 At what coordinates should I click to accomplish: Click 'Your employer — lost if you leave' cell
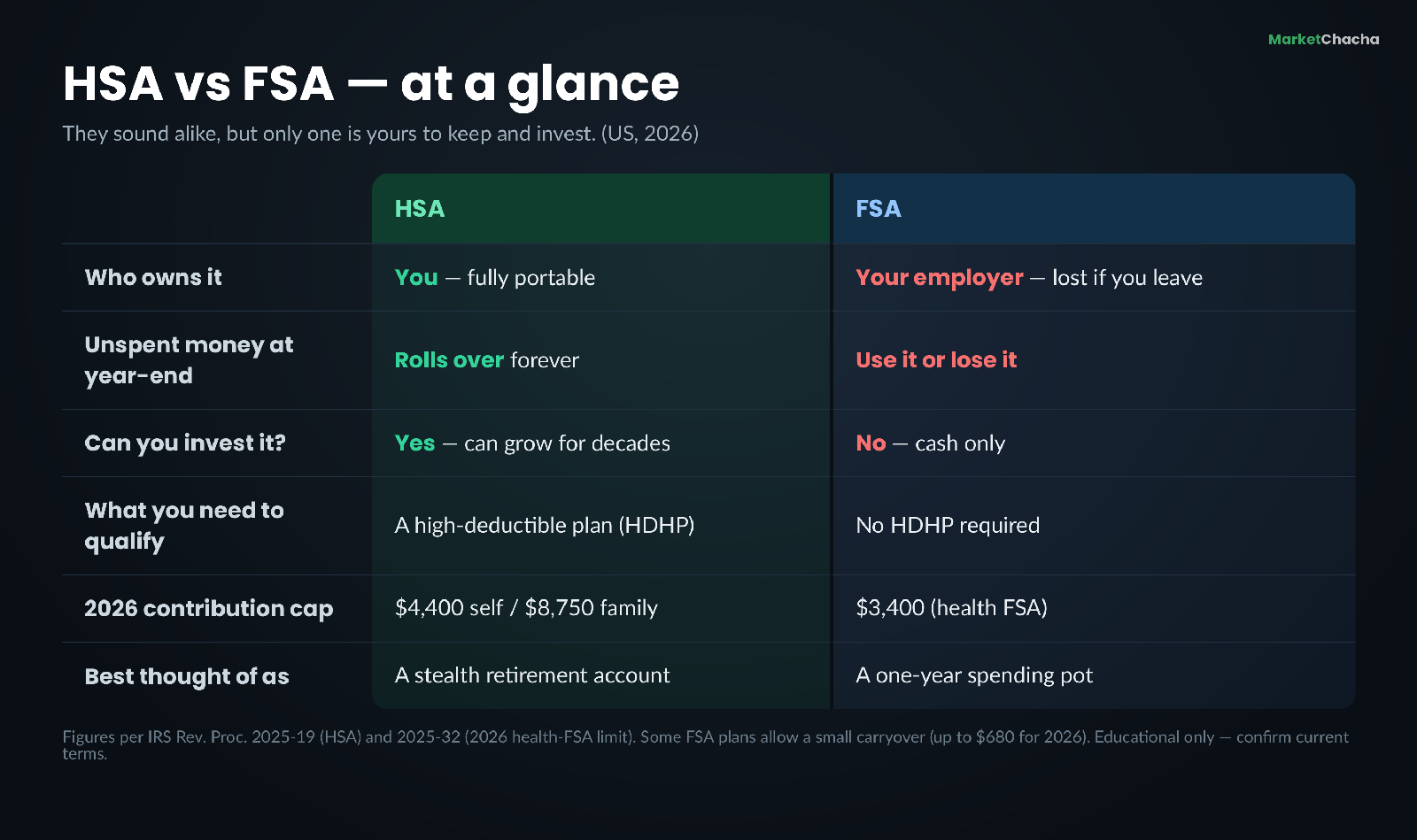pos(1029,278)
